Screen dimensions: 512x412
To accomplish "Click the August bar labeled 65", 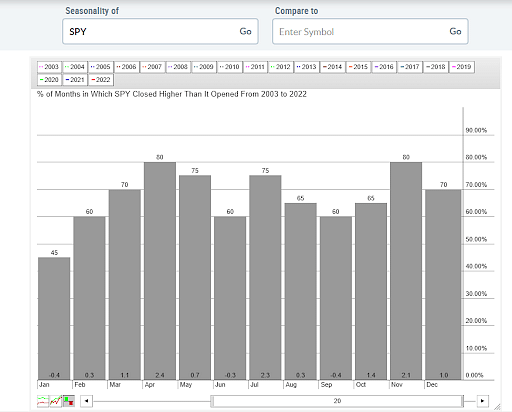I will [301, 291].
